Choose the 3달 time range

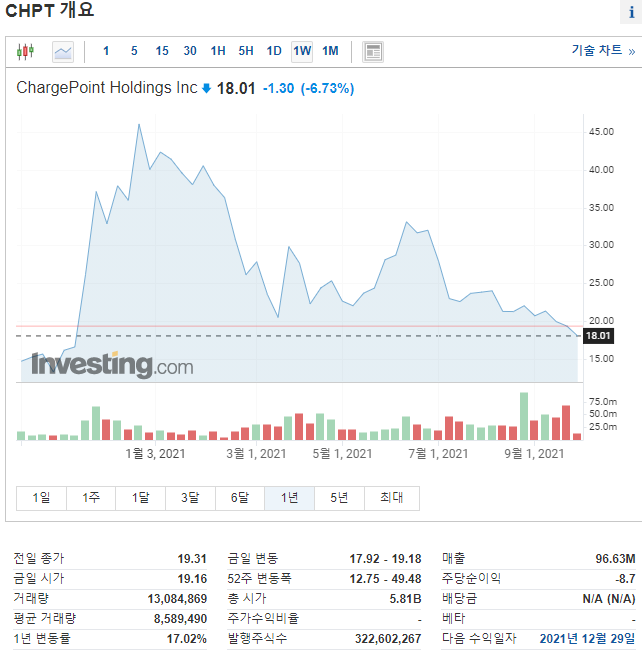coord(190,498)
